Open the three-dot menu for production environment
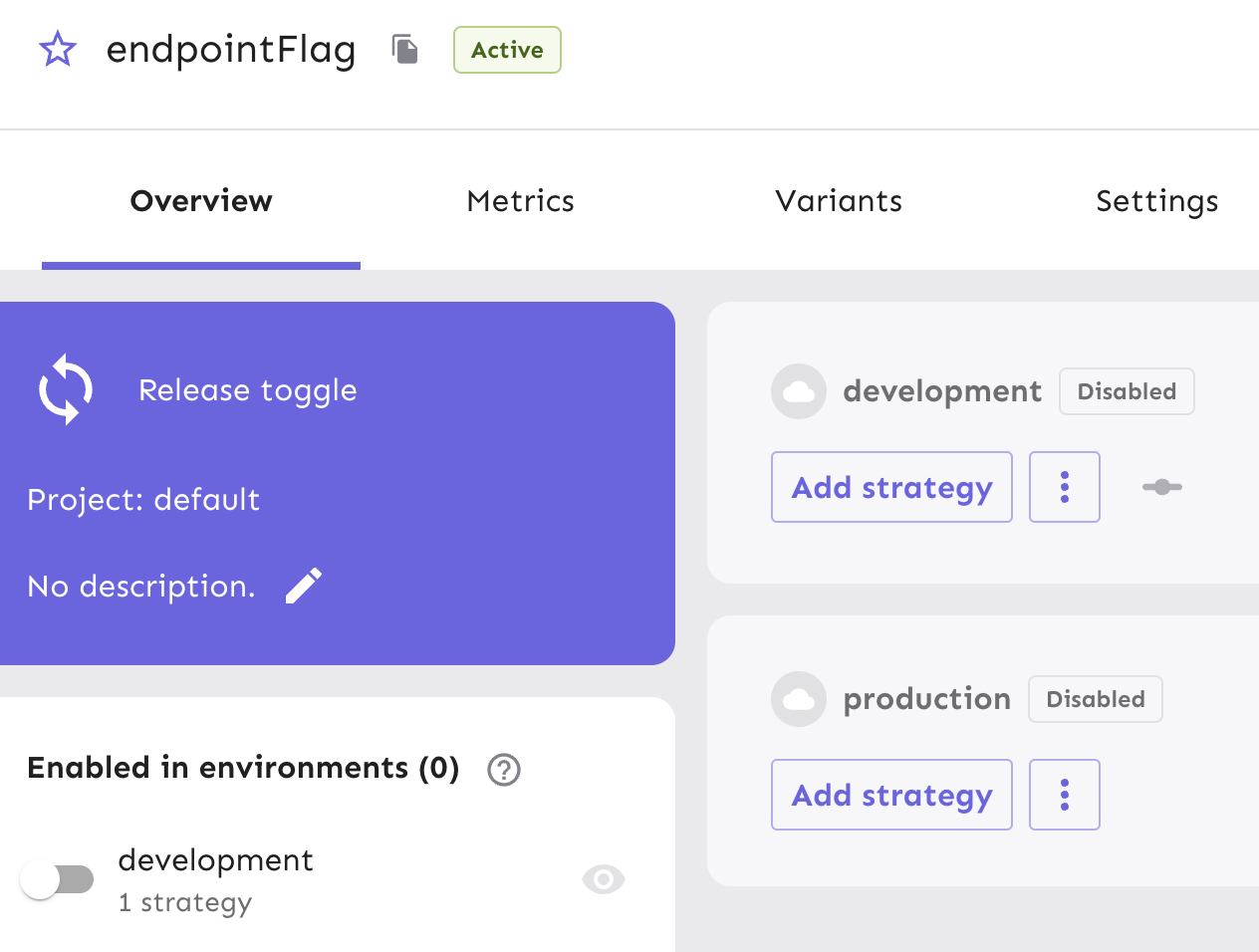This screenshot has height=952, width=1259. (1064, 795)
